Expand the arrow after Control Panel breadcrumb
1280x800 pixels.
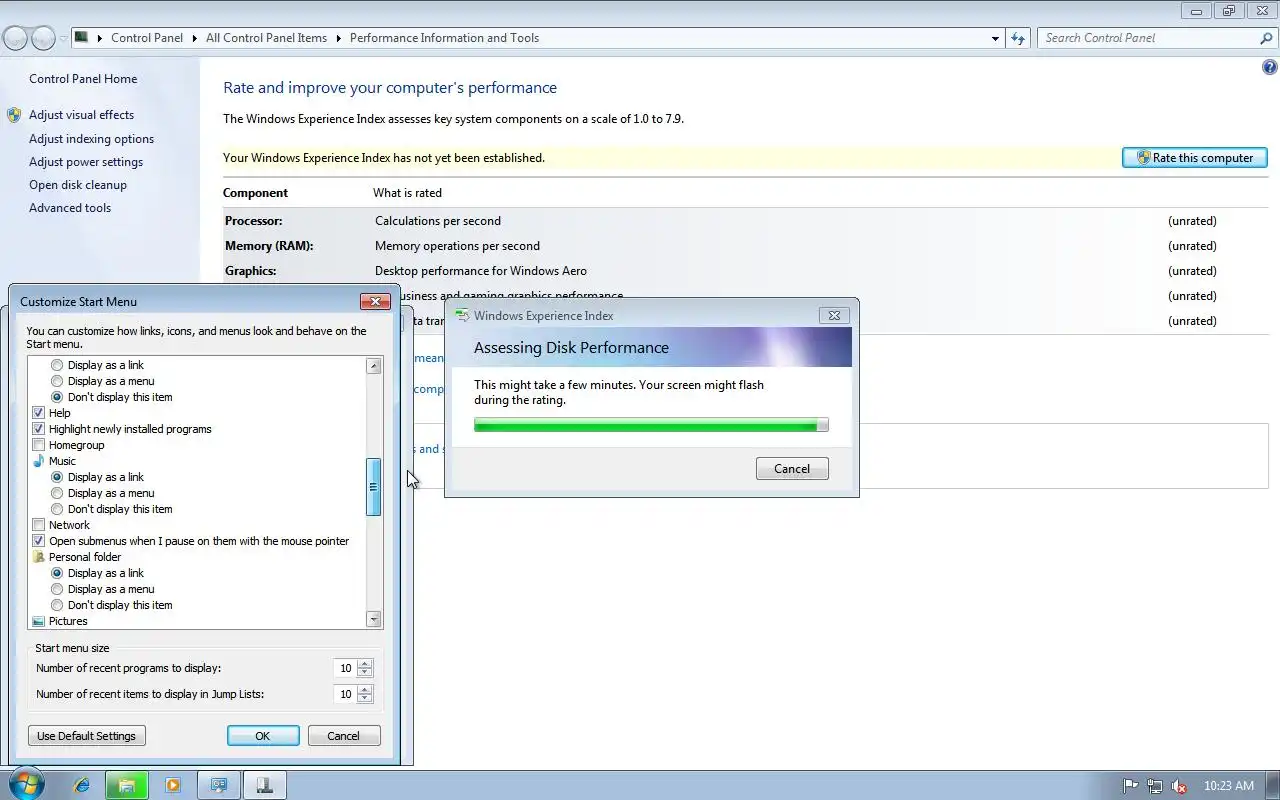pyautogui.click(x=194, y=38)
